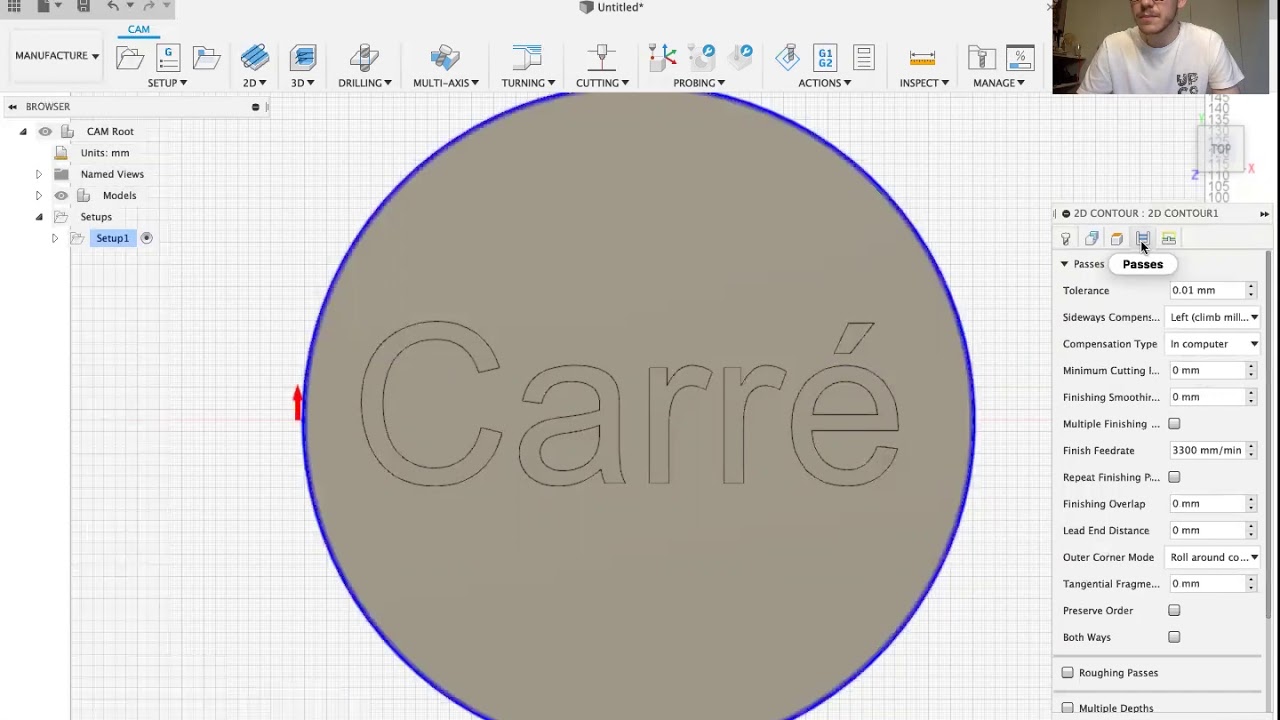Open Outer Corner Mode dropdown

tap(1213, 557)
